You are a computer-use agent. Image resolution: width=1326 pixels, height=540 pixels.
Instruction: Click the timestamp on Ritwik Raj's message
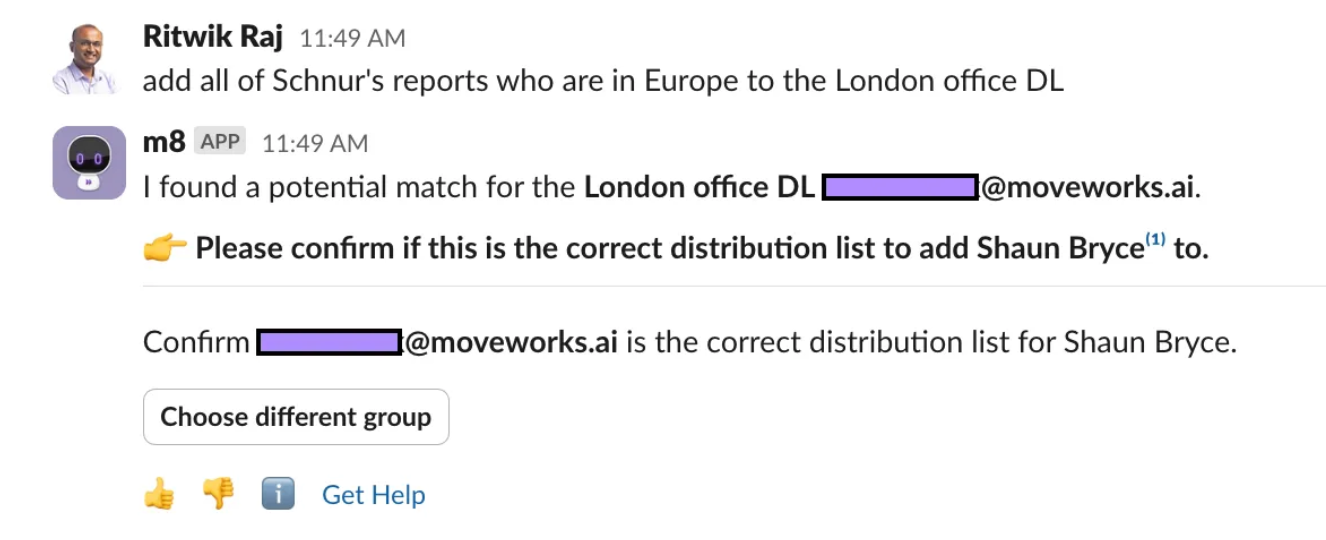[x=353, y=39]
